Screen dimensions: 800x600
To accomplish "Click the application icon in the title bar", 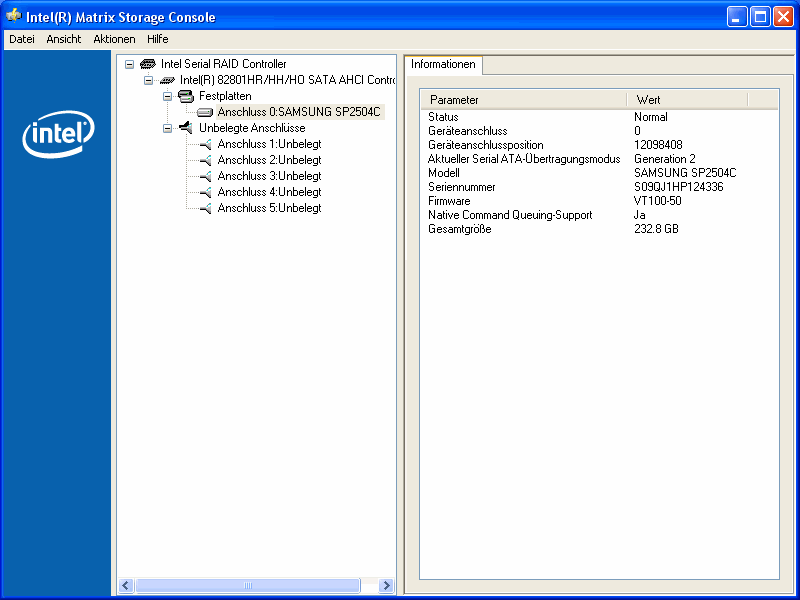I will pos(14,16).
